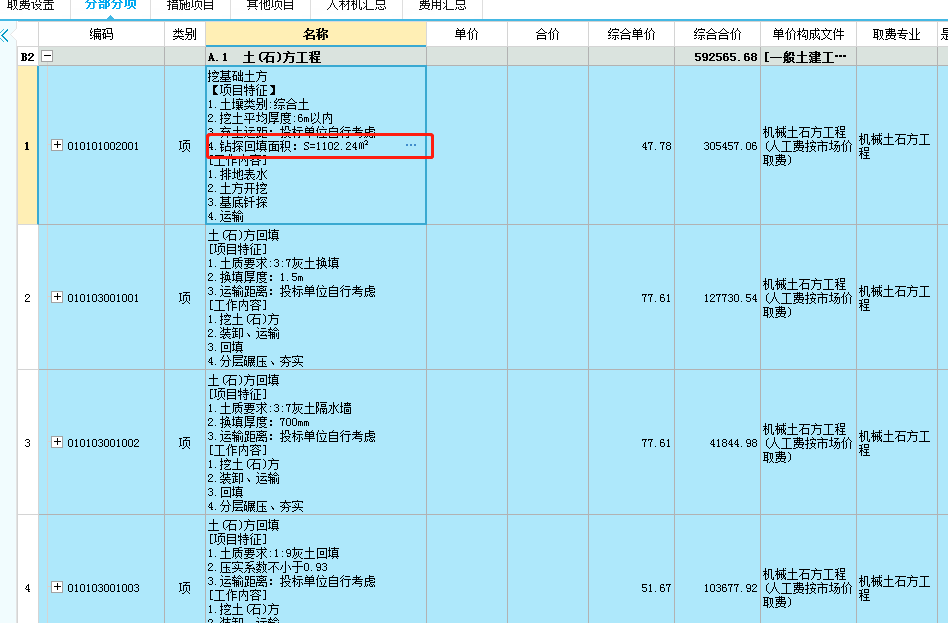Select the 挖基础土方 name cell
This screenshot has width=948, height=623.
[x=316, y=146]
